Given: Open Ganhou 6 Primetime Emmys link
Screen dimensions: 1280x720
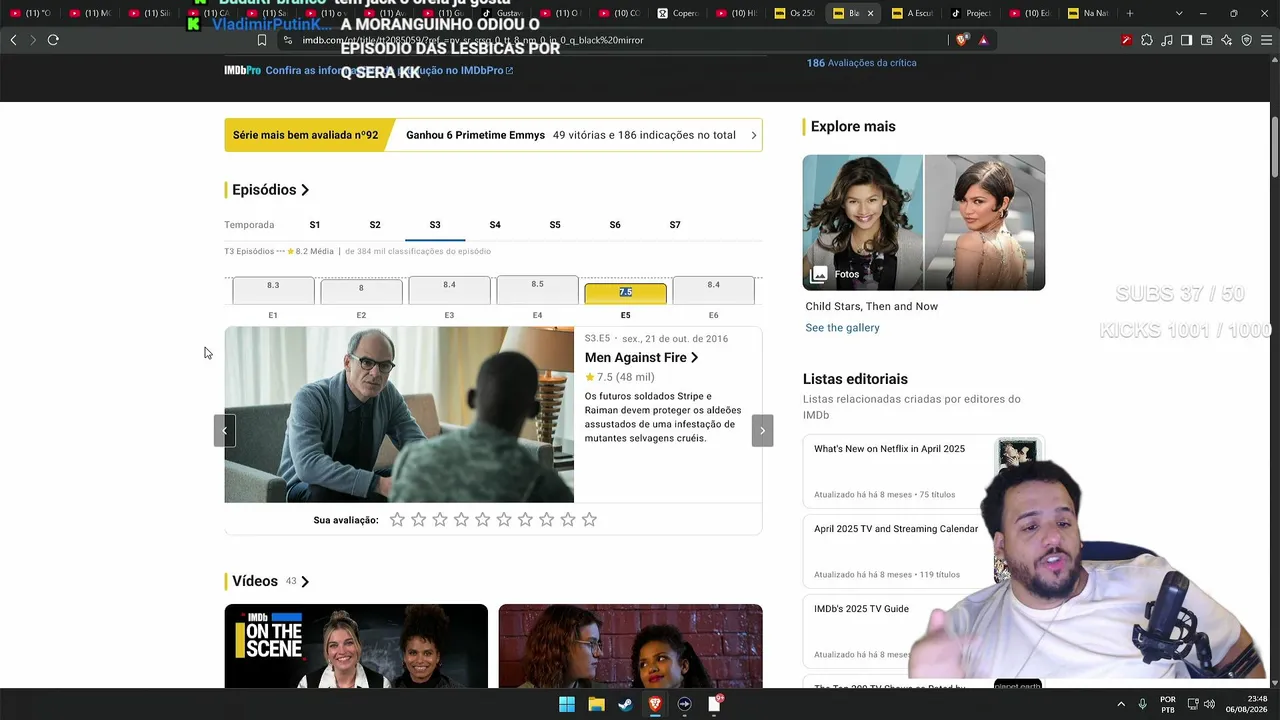Looking at the screenshot, I should click(x=476, y=135).
